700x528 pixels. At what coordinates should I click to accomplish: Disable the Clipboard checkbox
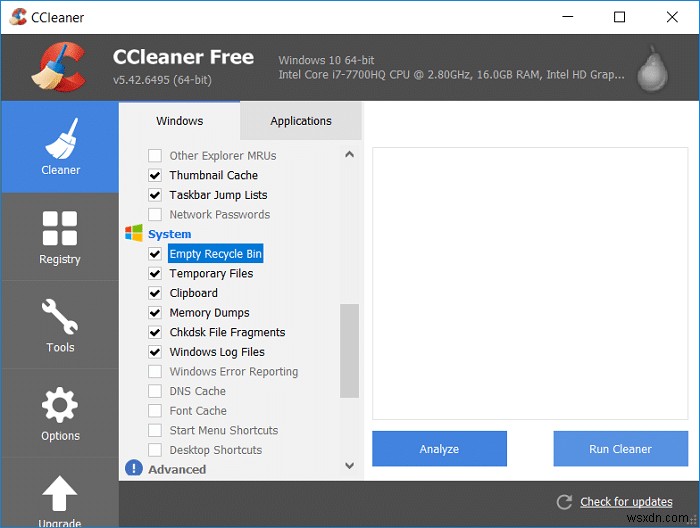(155, 293)
